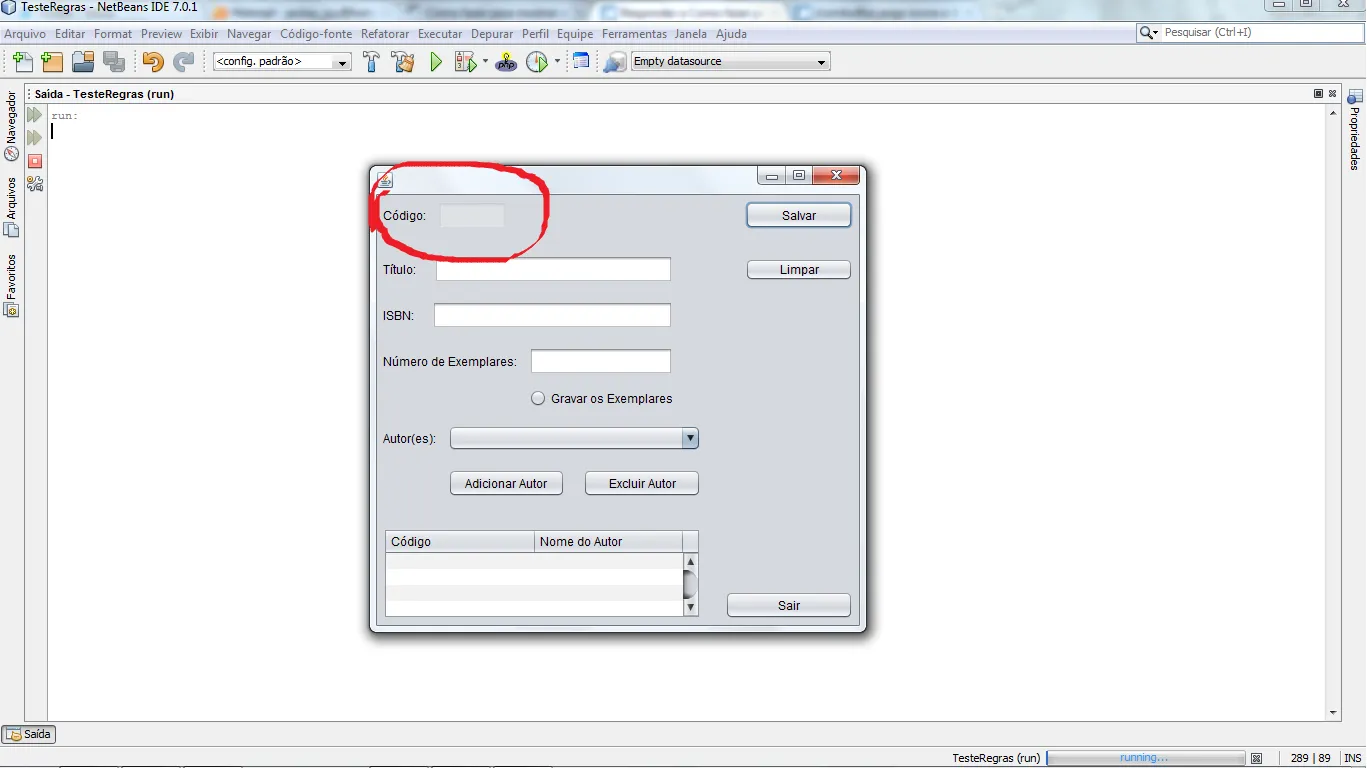Image resolution: width=1367 pixels, height=768 pixels.
Task: Click the Salvar button
Action: pyautogui.click(x=799, y=216)
